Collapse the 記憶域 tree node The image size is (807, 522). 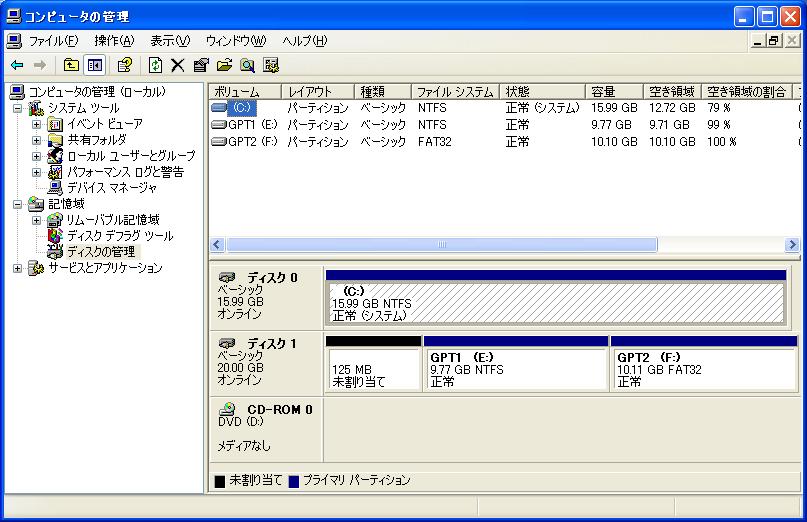(x=17, y=204)
